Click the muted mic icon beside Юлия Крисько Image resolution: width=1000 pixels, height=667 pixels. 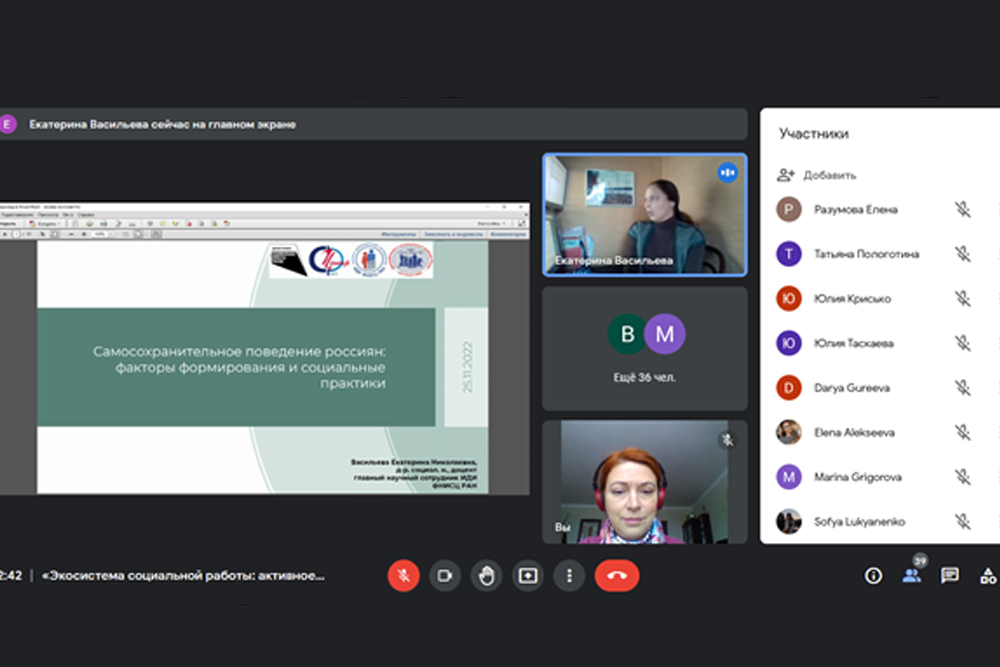pyautogui.click(x=962, y=299)
